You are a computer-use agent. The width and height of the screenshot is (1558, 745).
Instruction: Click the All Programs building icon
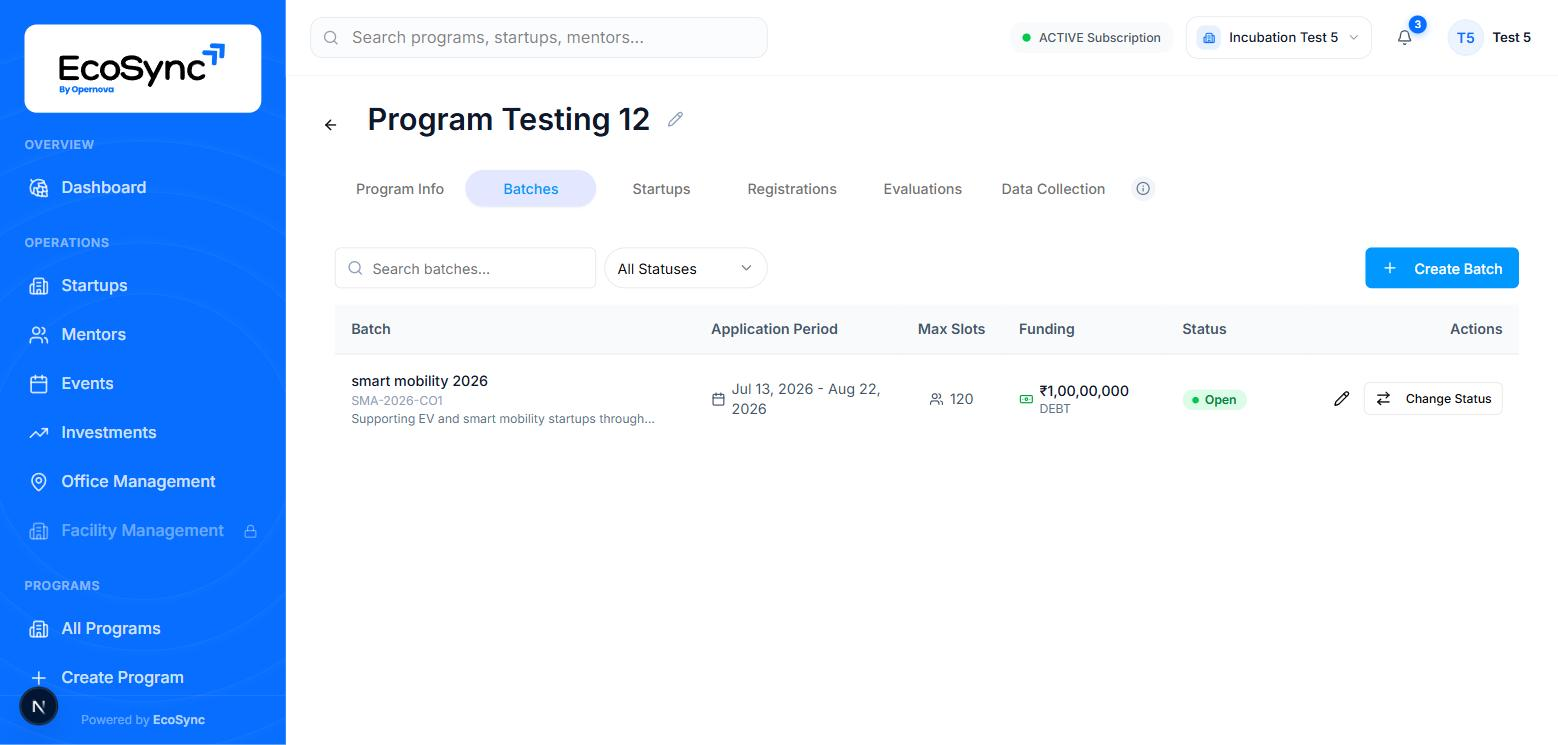pos(38,629)
